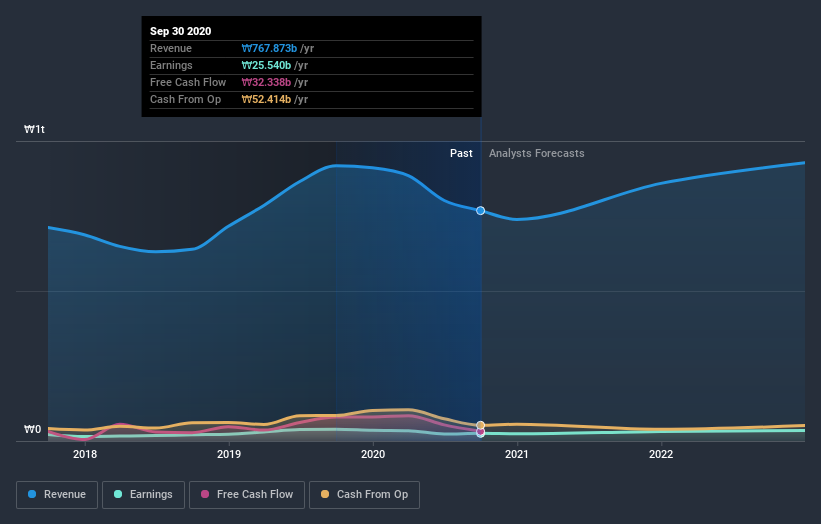Click the 'Sep 30 2020' tooltip date

pyautogui.click(x=181, y=31)
